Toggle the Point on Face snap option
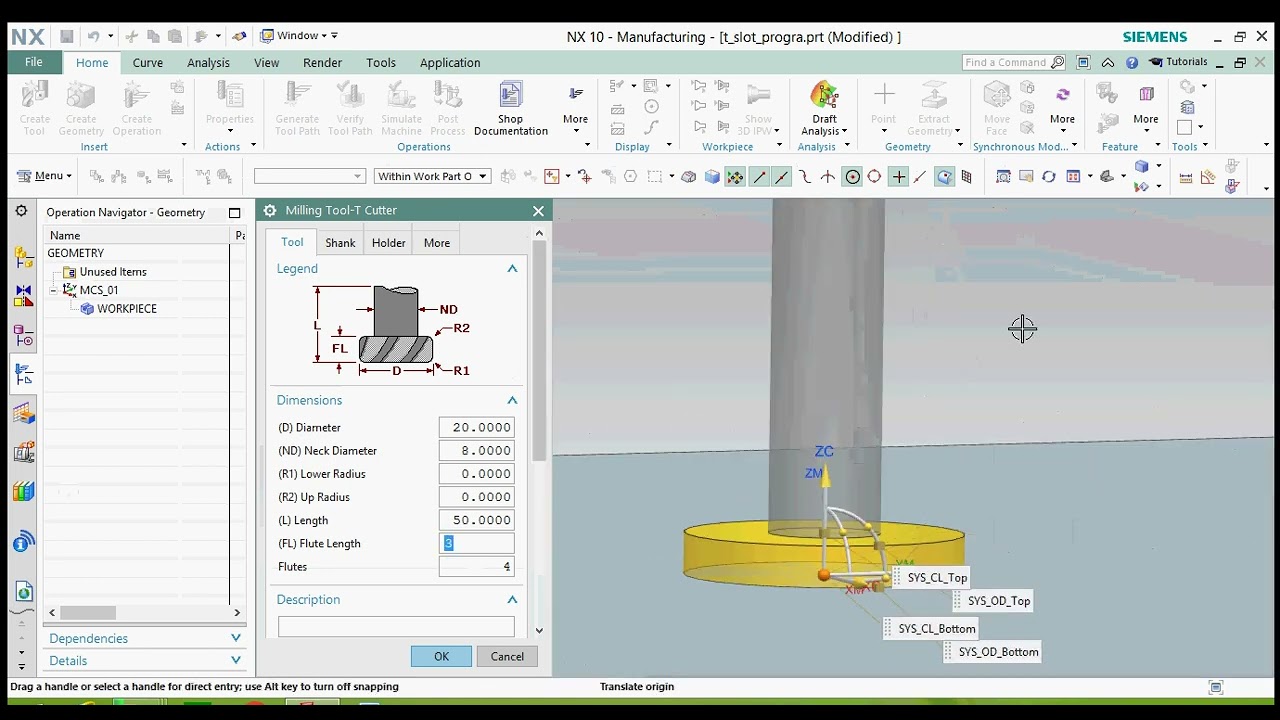This screenshot has height=720, width=1280. pyautogui.click(x=944, y=177)
